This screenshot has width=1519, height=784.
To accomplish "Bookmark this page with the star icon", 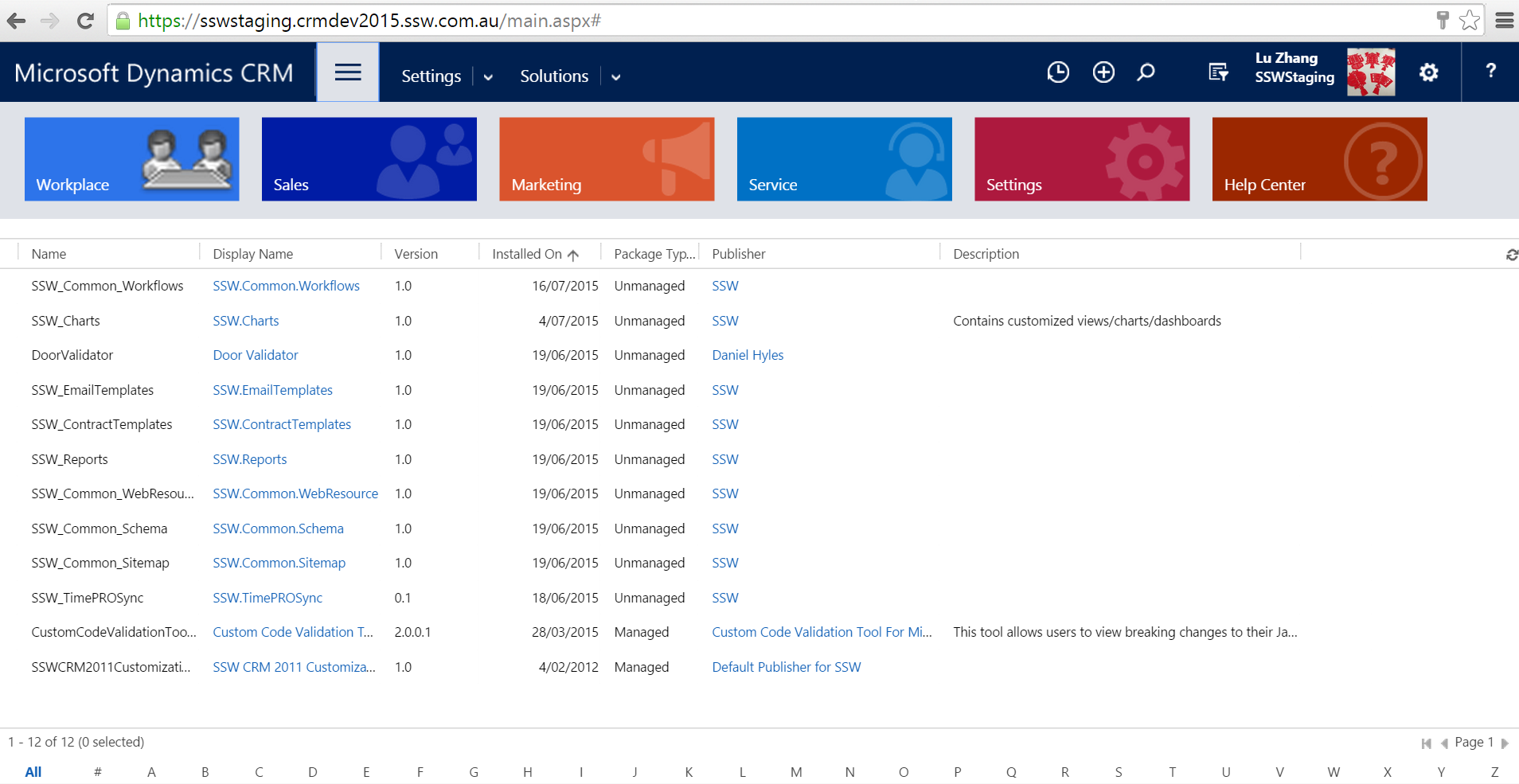I will pyautogui.click(x=1469, y=21).
